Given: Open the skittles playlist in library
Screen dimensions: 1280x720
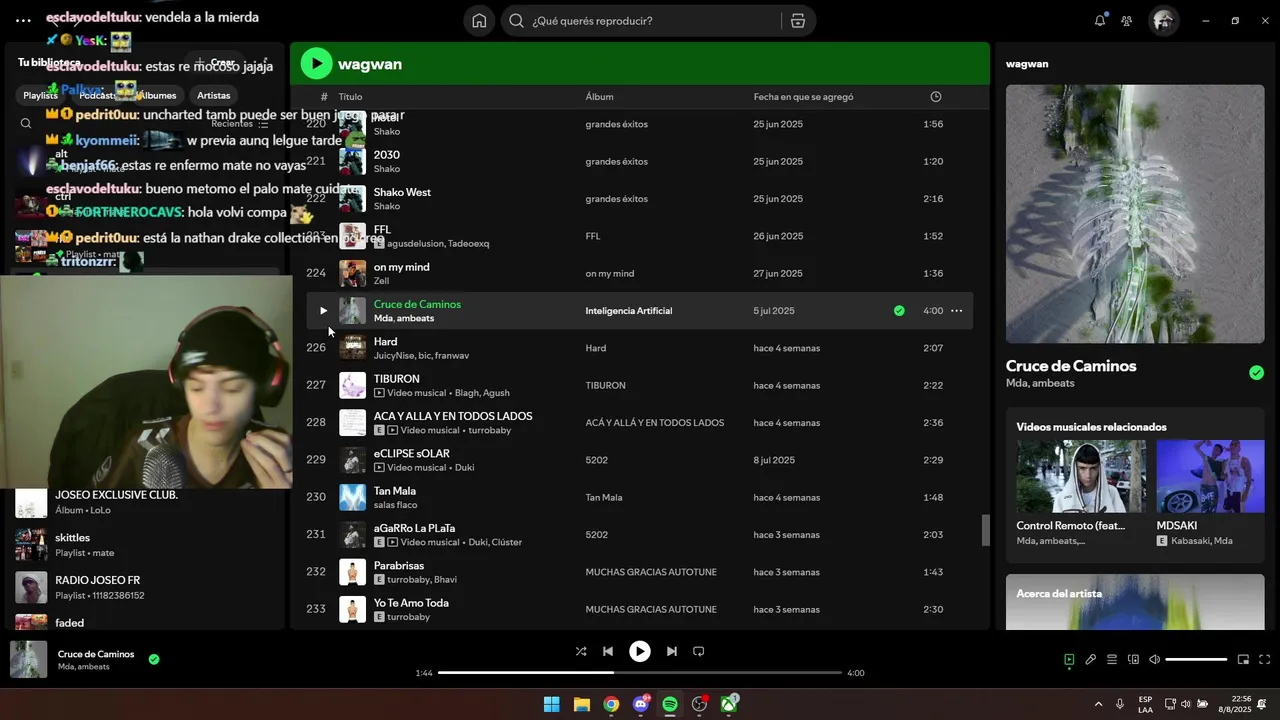Looking at the screenshot, I should [x=147, y=545].
